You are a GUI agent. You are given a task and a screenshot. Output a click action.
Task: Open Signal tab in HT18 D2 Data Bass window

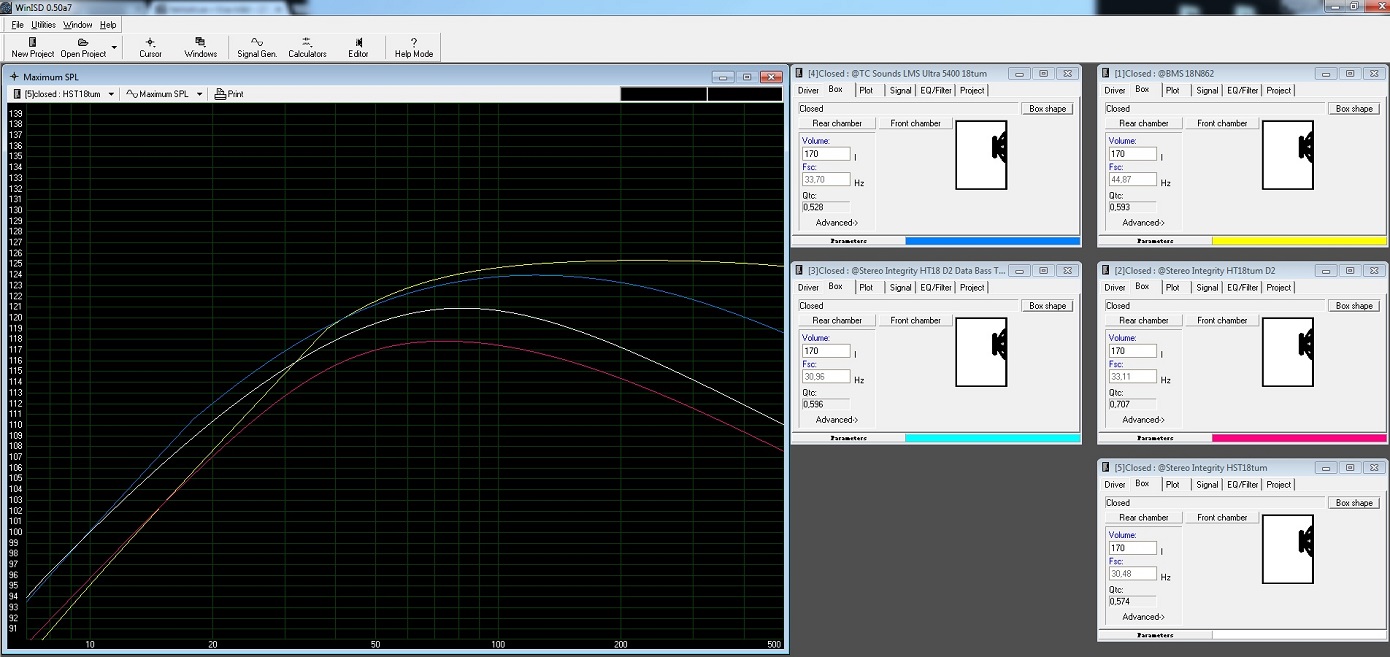[901, 288]
